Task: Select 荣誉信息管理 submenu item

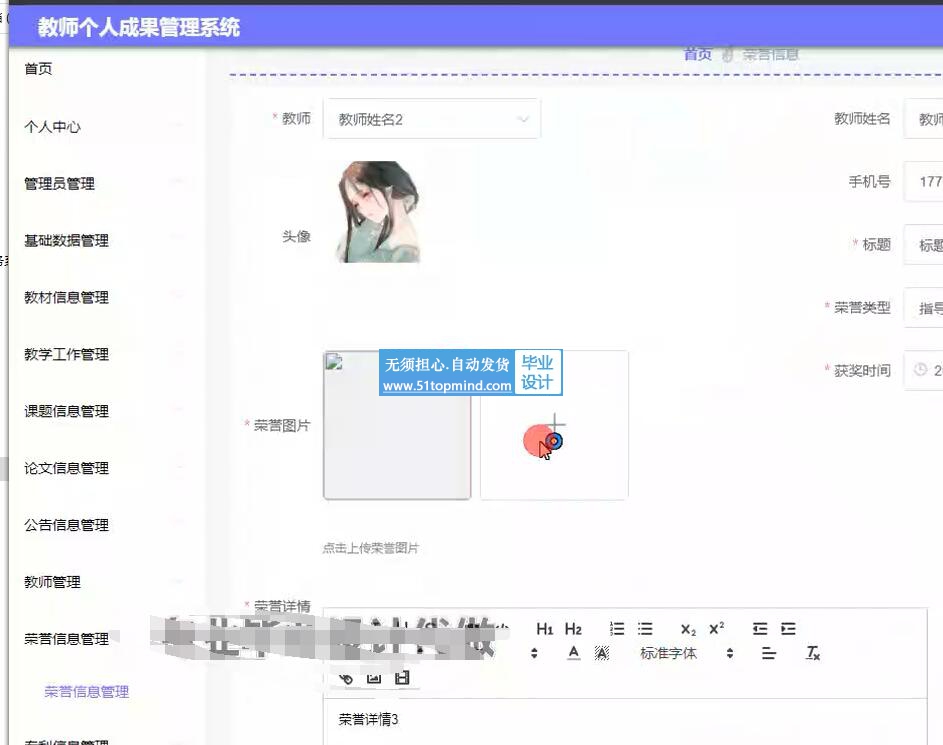Action: [x=87, y=691]
